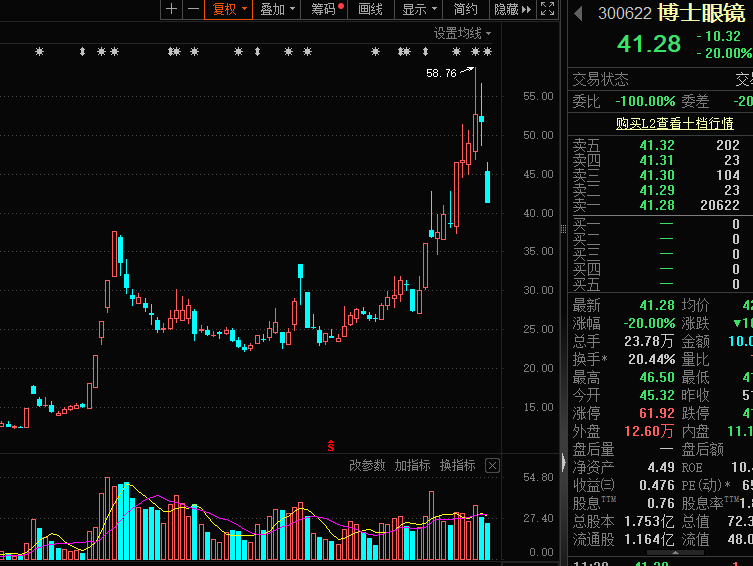This screenshot has height=566, width=753.
Task: Select the 画线 drawing tool
Action: (371, 9)
